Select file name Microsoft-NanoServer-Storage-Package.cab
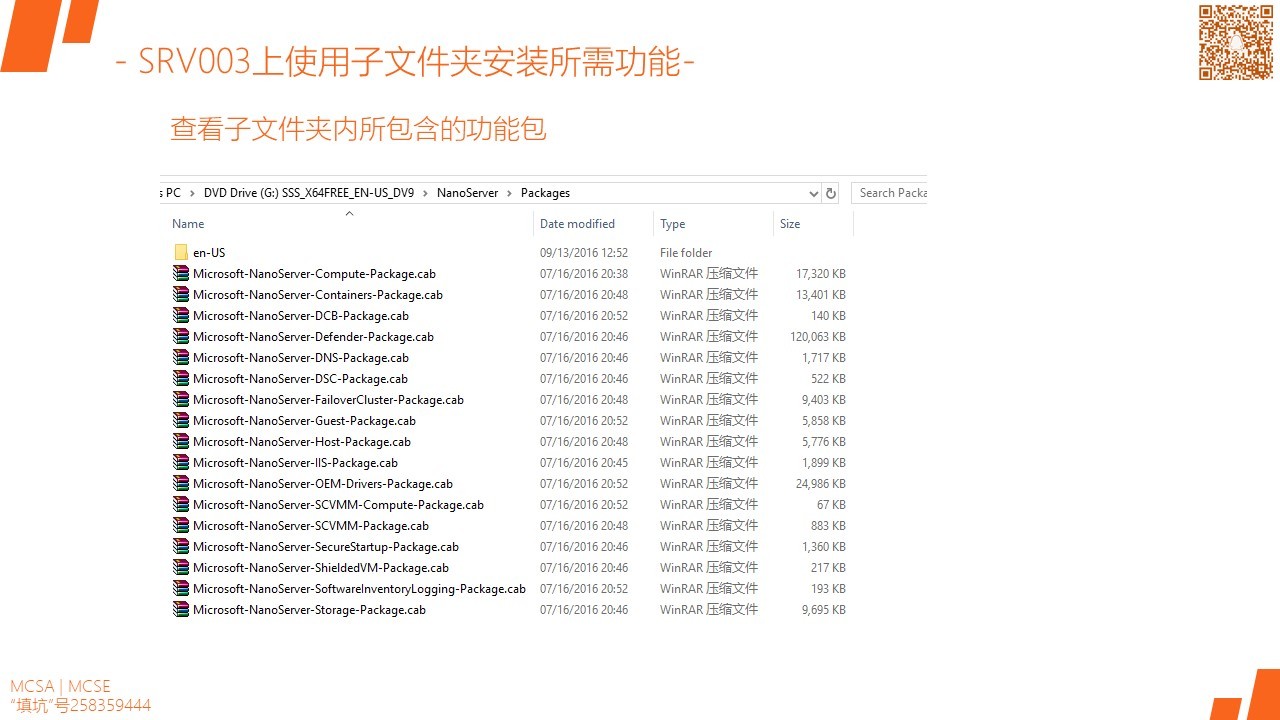 click(309, 610)
